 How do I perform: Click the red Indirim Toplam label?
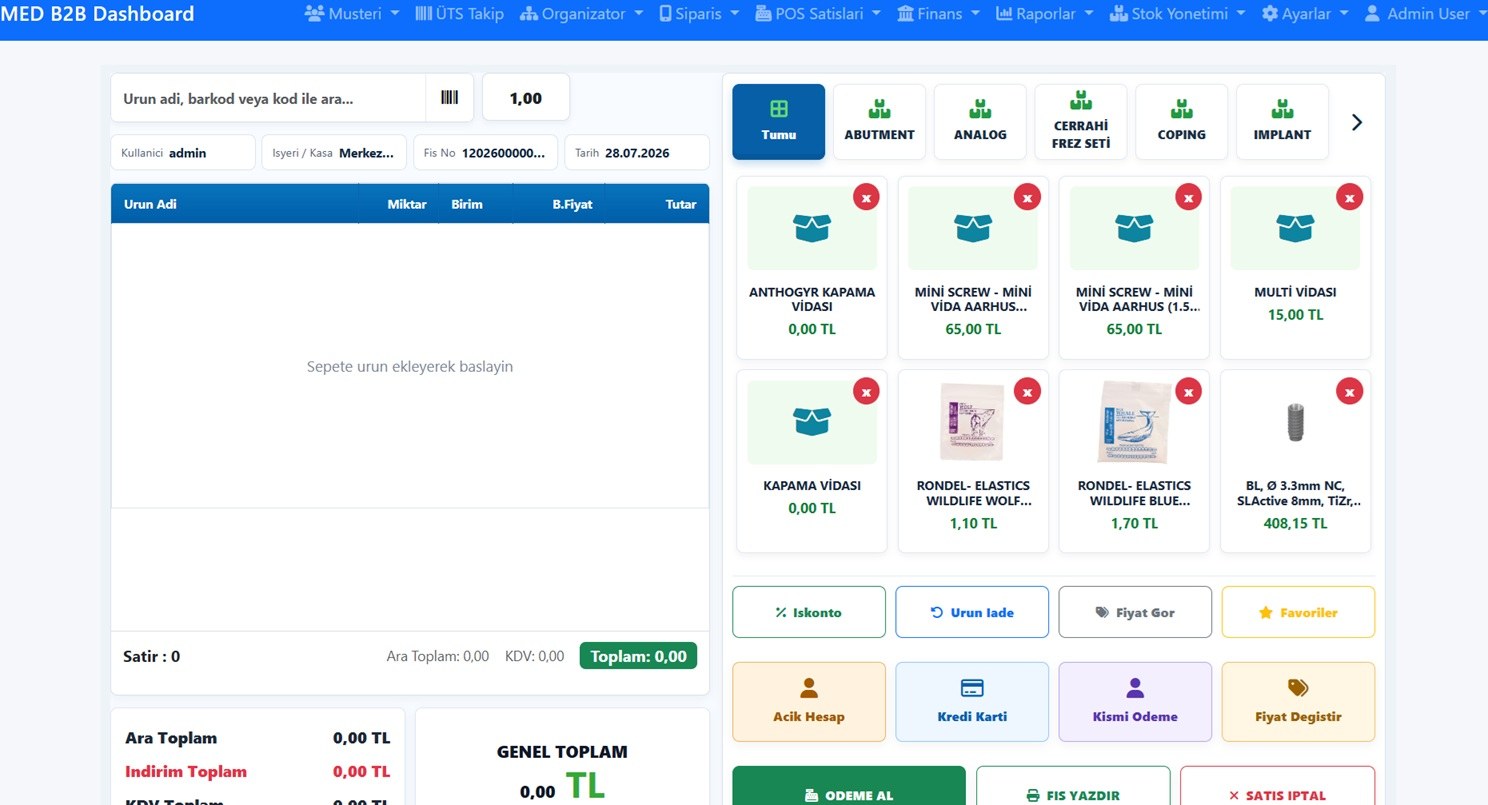[x=186, y=772]
